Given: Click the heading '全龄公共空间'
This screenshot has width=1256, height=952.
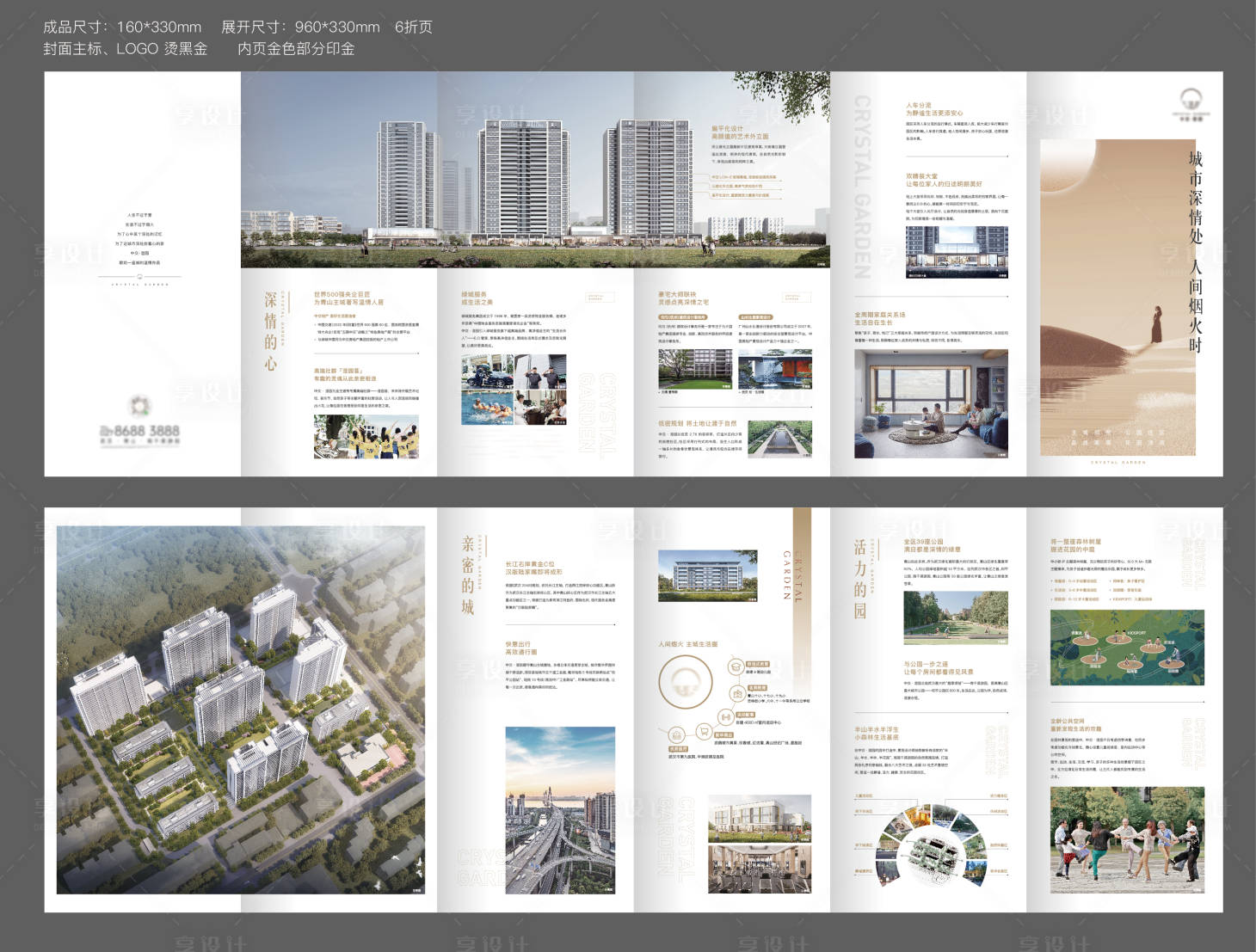Looking at the screenshot, I should click(x=1068, y=722).
